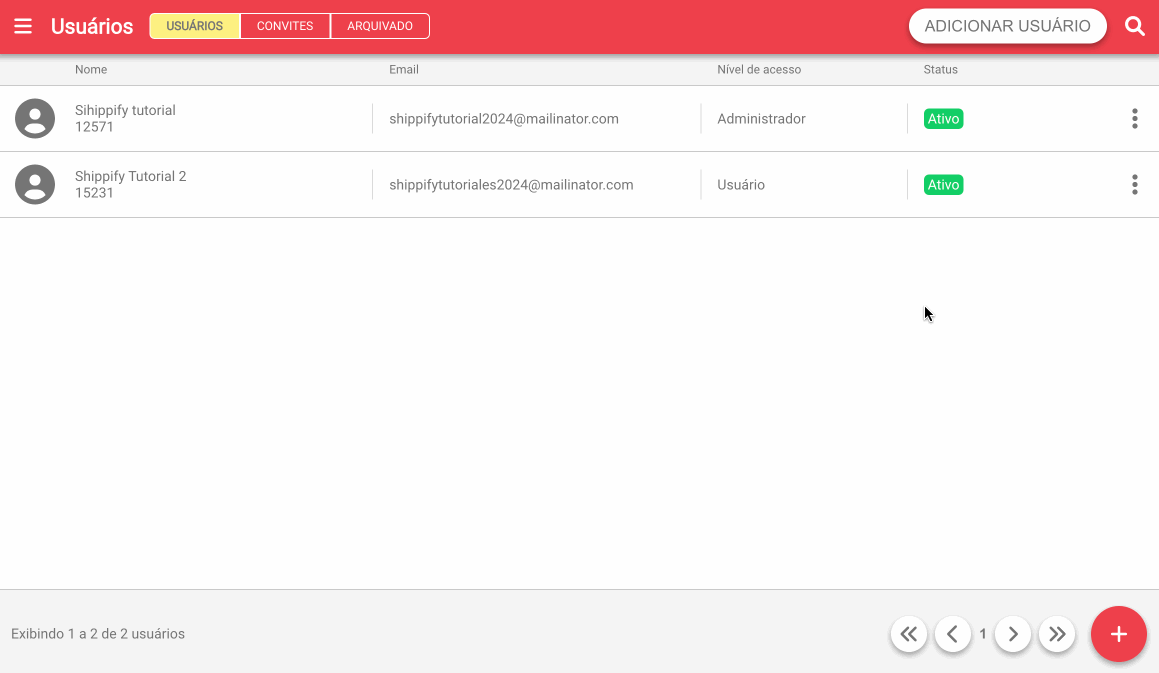Jump to last page with double-right arrows
The image size is (1159, 673).
(1057, 634)
